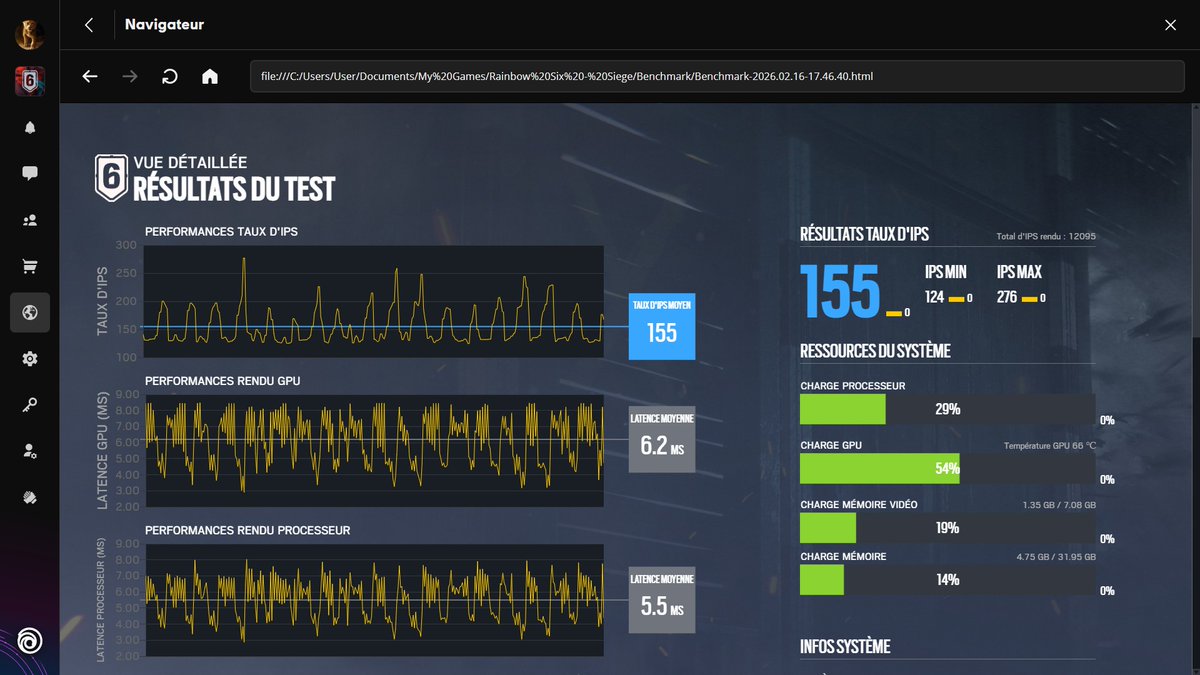Click the 'Ressources du système' heading
1200x675 pixels.
coord(875,351)
